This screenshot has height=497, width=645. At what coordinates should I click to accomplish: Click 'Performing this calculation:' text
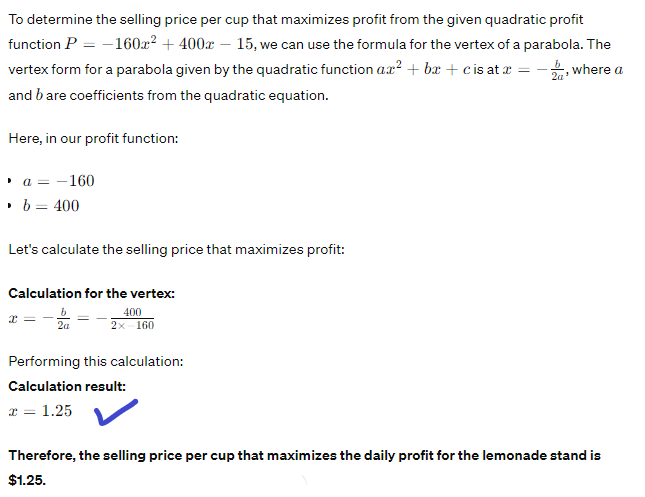(96, 362)
